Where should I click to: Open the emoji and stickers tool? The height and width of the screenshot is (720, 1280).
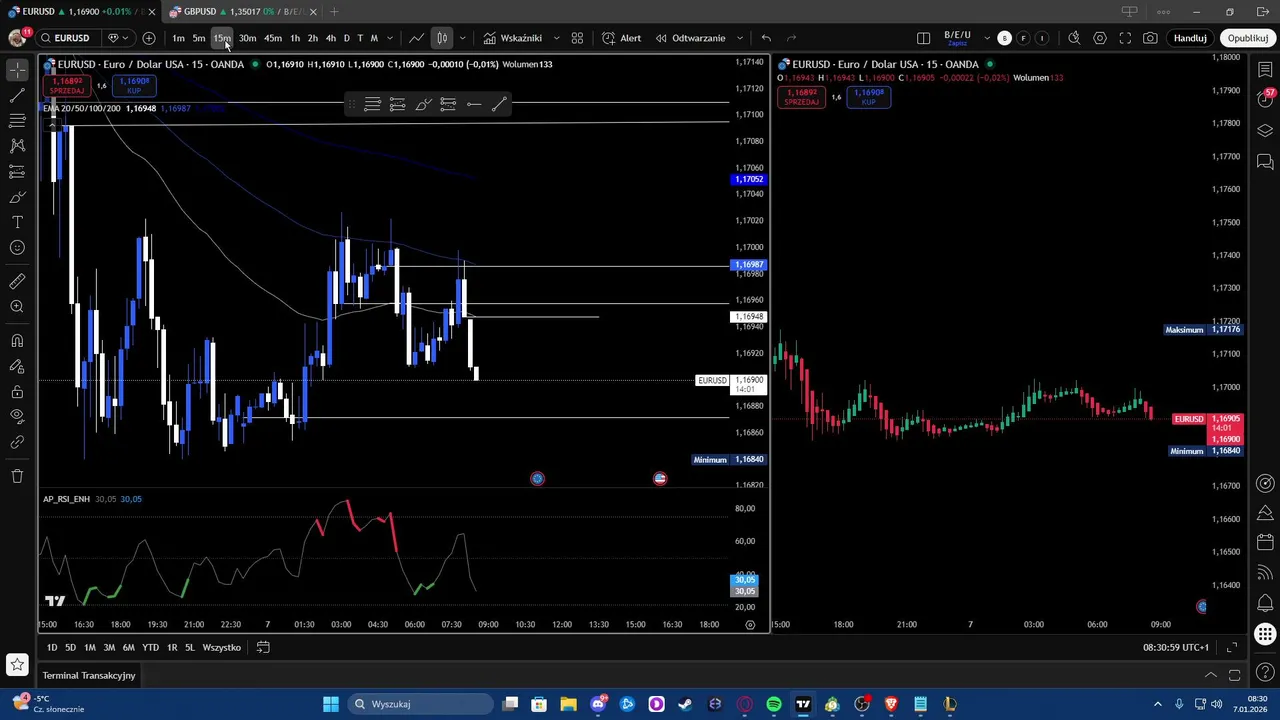click(x=17, y=248)
